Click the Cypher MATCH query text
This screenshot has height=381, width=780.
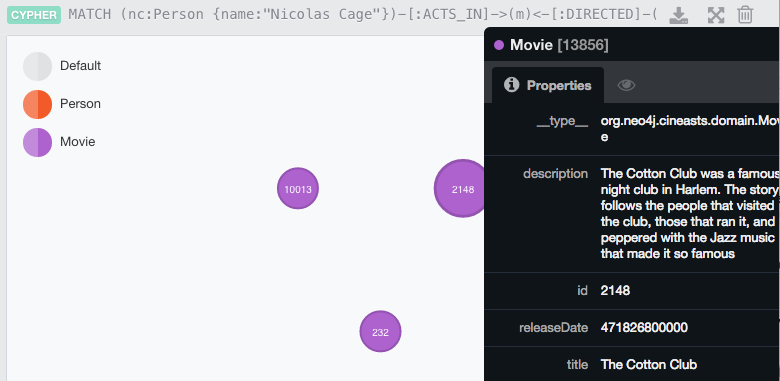tap(363, 14)
